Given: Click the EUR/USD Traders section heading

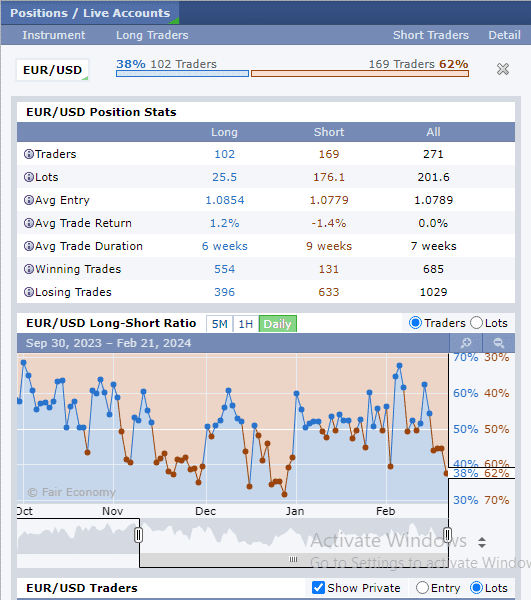Looking at the screenshot, I should click(x=82, y=588).
